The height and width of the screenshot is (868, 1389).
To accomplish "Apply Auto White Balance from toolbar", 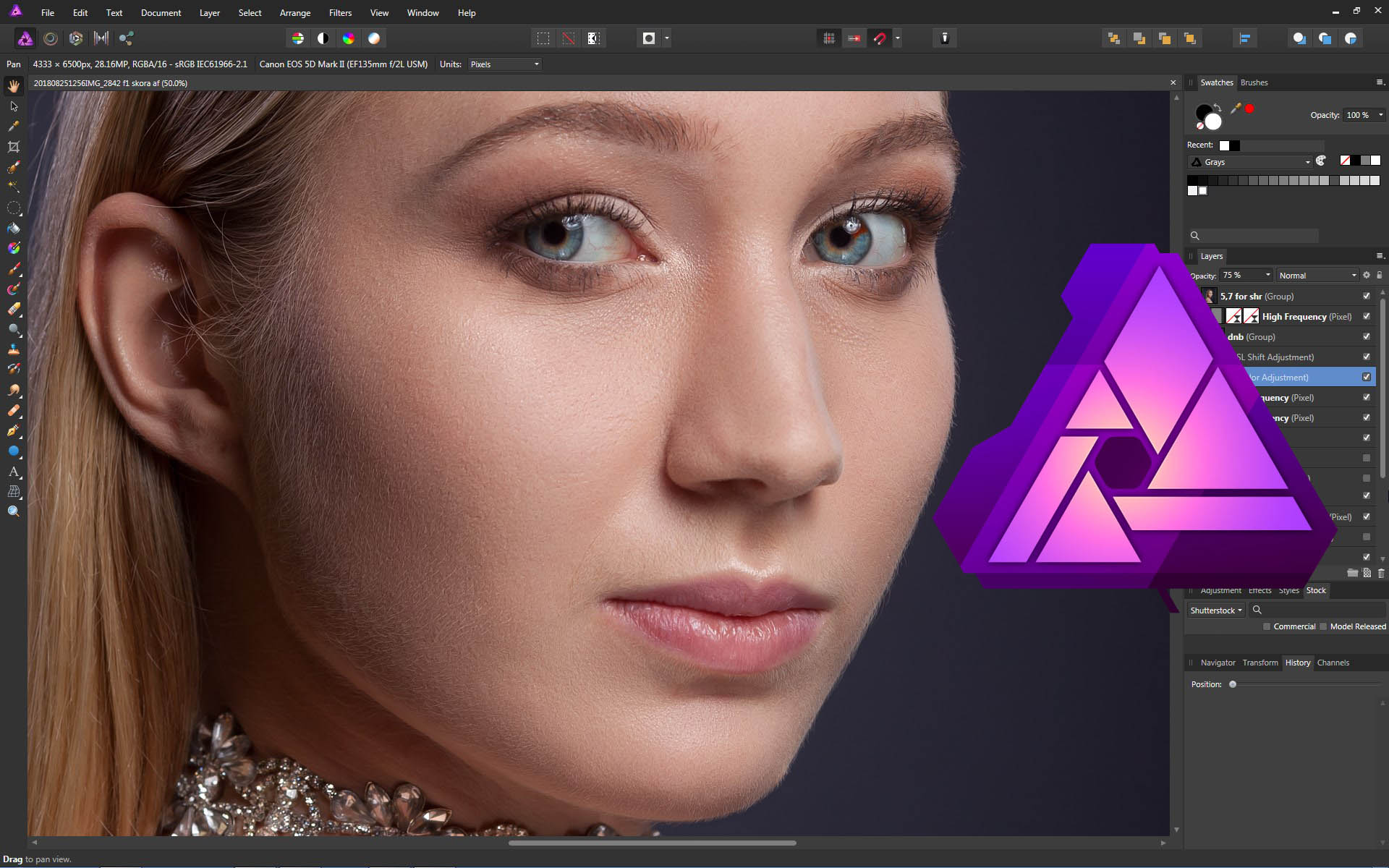I will [374, 38].
